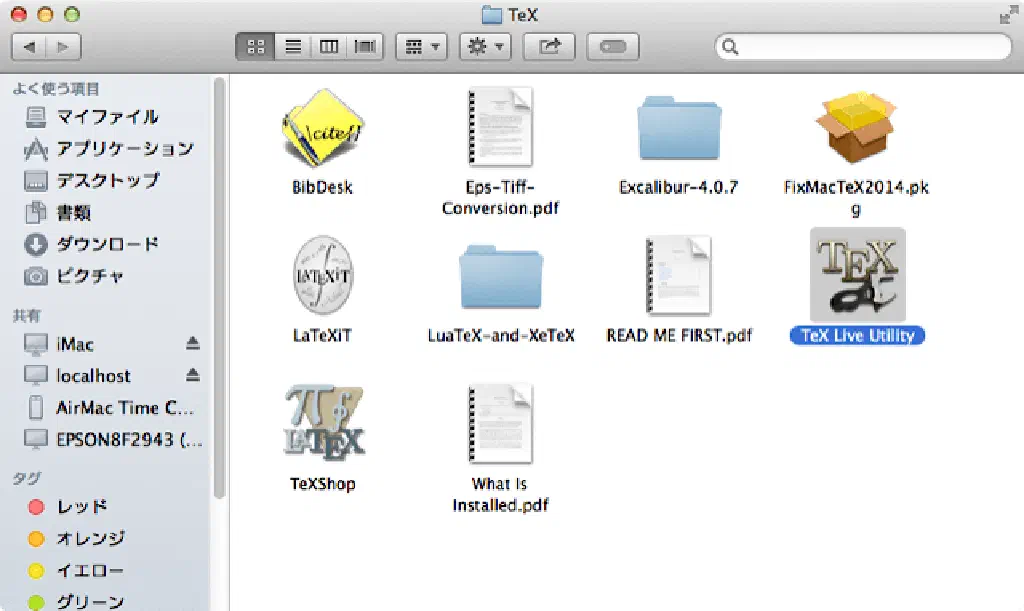This screenshot has height=611, width=1024.
Task: Switch to icon view mode
Action: click(x=254, y=46)
